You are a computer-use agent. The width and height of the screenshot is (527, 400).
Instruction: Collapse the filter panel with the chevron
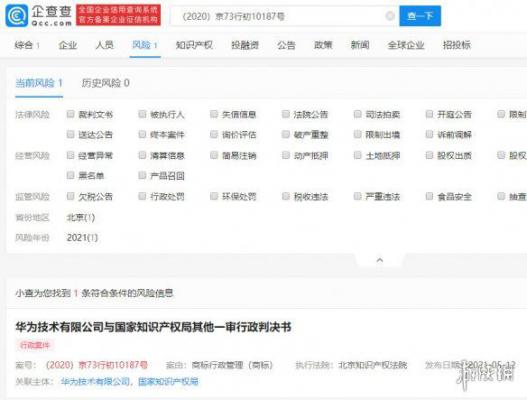click(x=380, y=260)
